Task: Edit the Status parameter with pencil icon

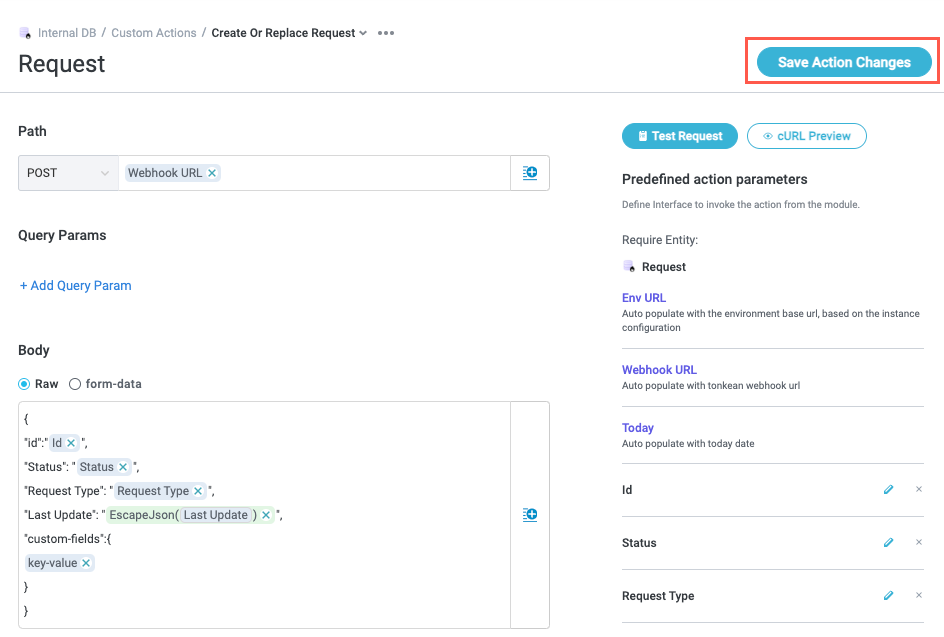Action: click(x=888, y=543)
